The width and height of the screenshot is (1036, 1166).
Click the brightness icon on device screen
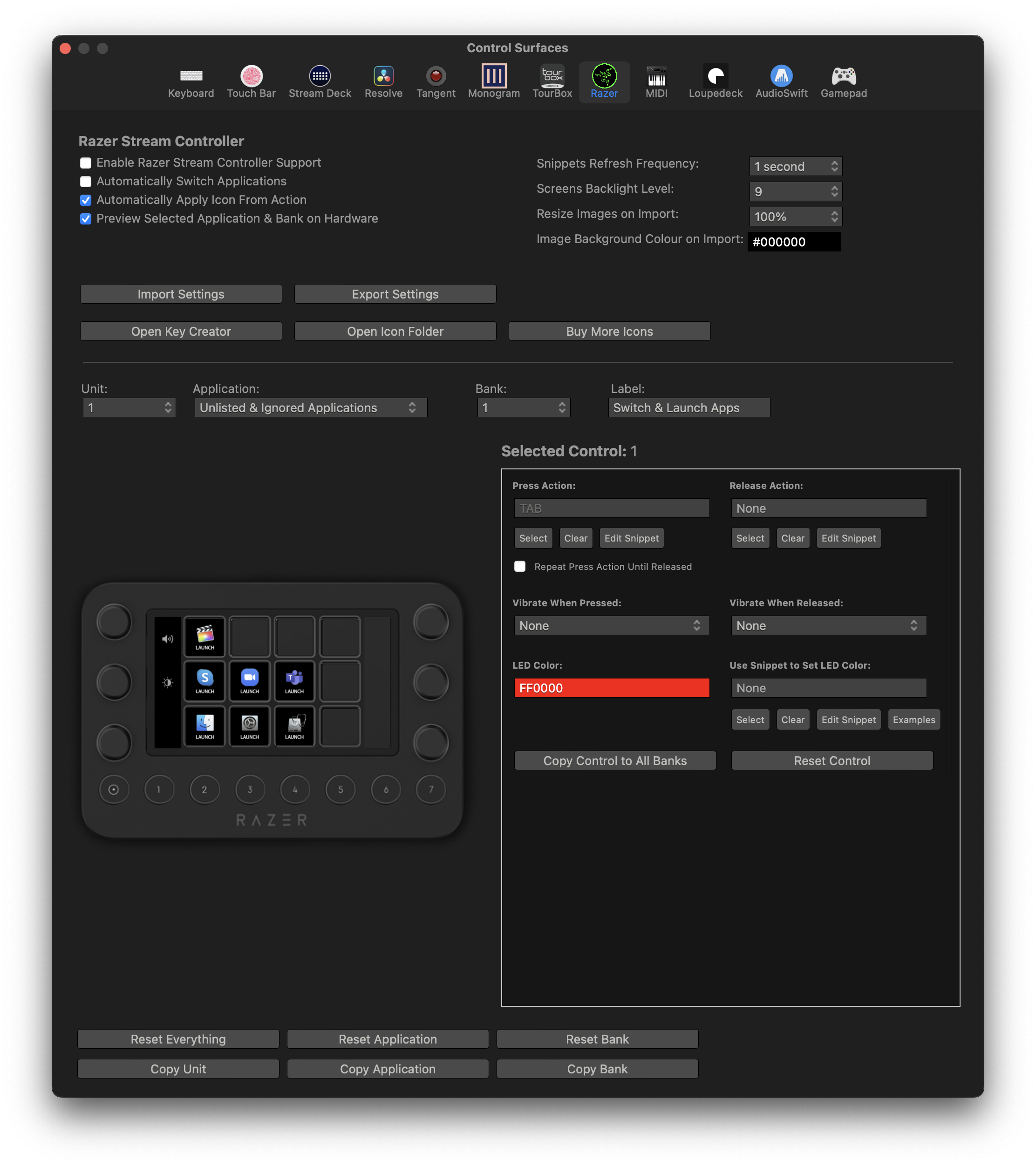tap(167, 682)
